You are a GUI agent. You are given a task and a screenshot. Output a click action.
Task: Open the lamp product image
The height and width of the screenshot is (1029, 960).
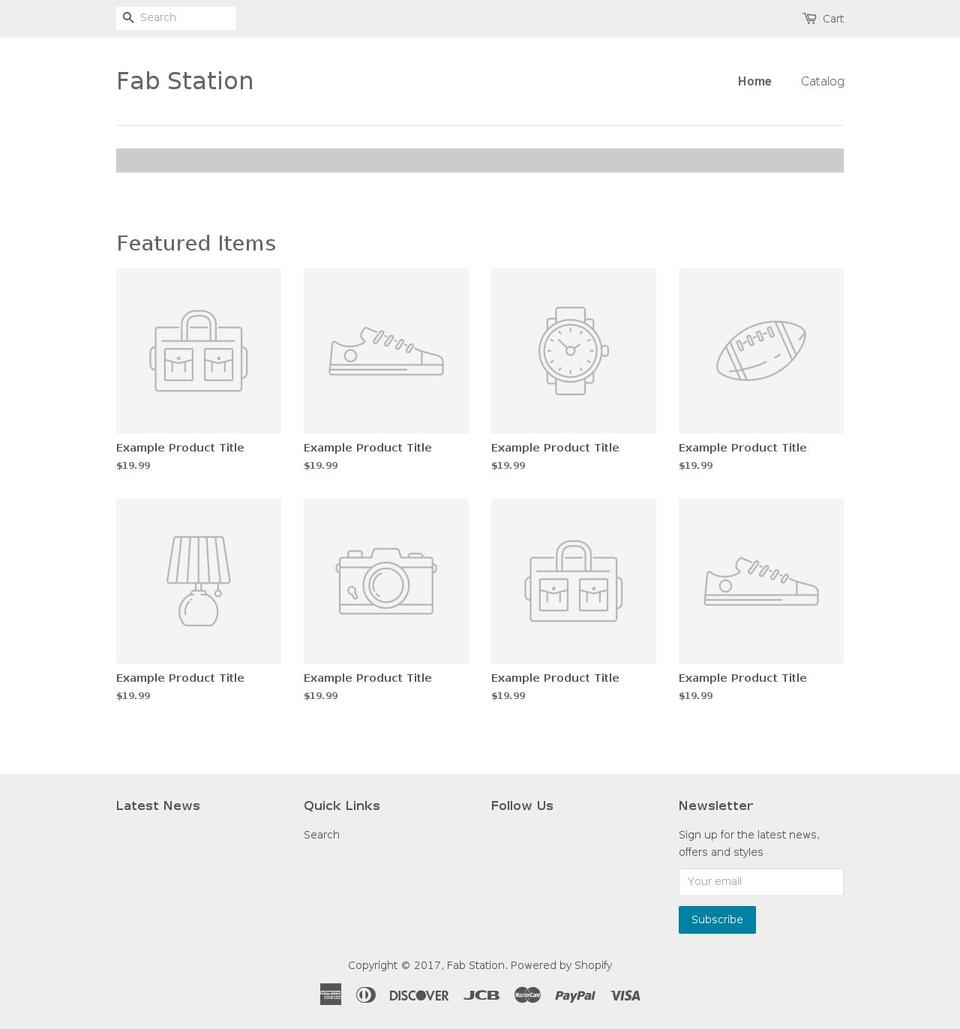click(198, 581)
